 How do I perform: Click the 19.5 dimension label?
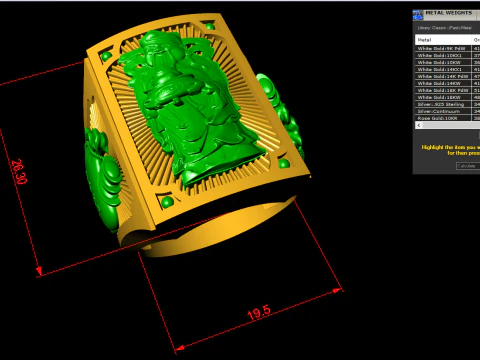tap(259, 313)
